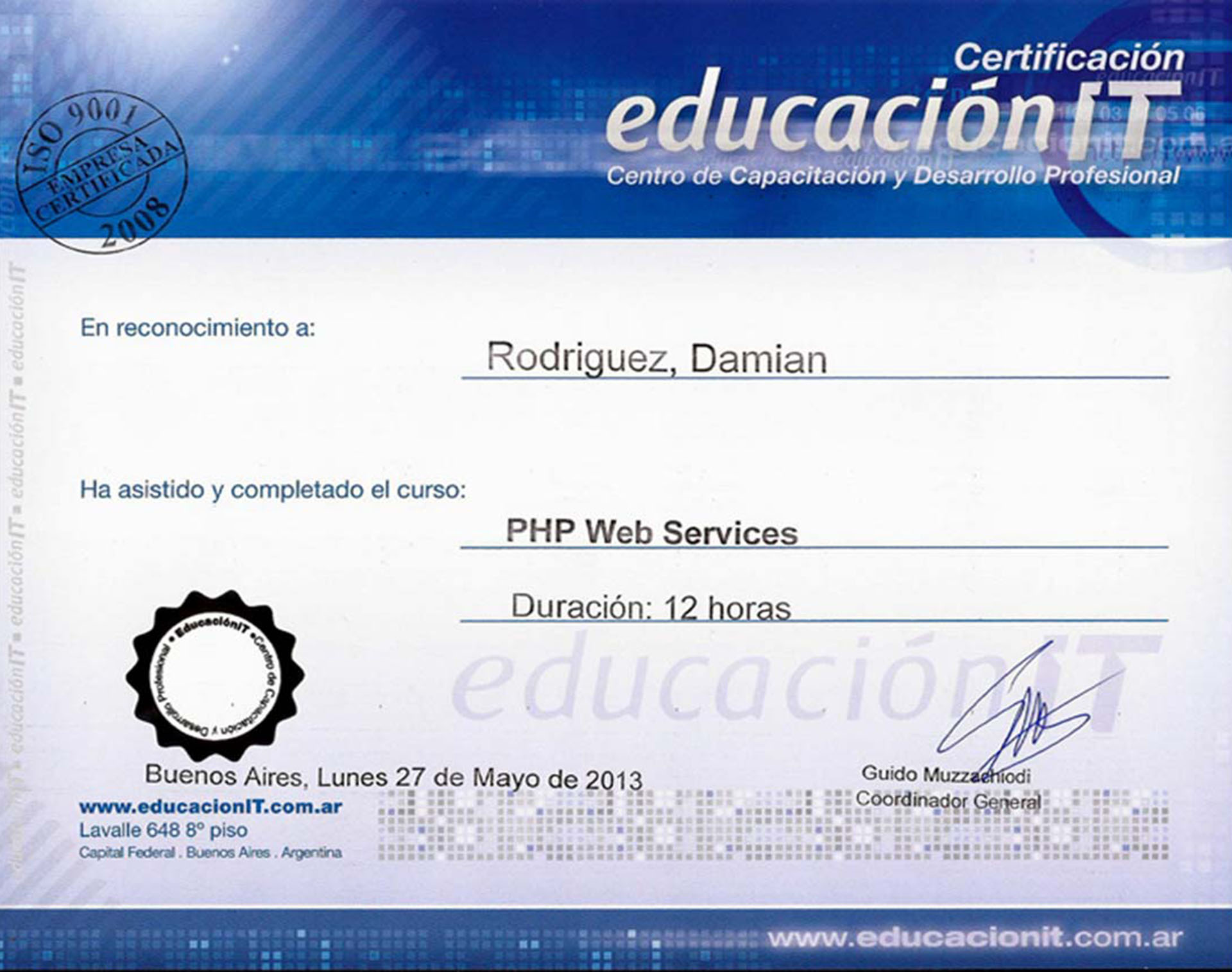Screen dimensions: 1232x972
Task: Click the date 'Buenos Aires, Lunes 27 de Mayo de 2013'
Action: (x=393, y=777)
